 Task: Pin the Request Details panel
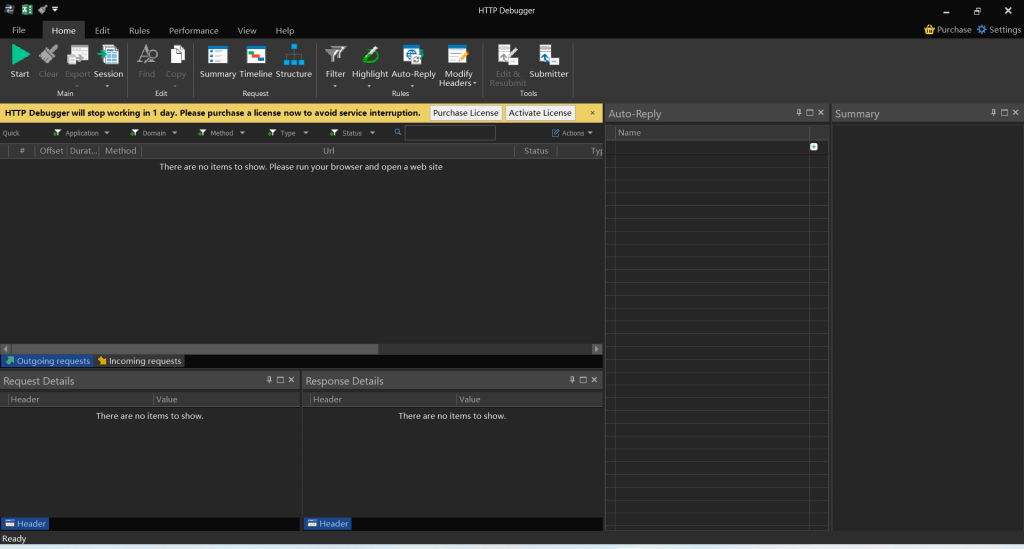(269, 380)
